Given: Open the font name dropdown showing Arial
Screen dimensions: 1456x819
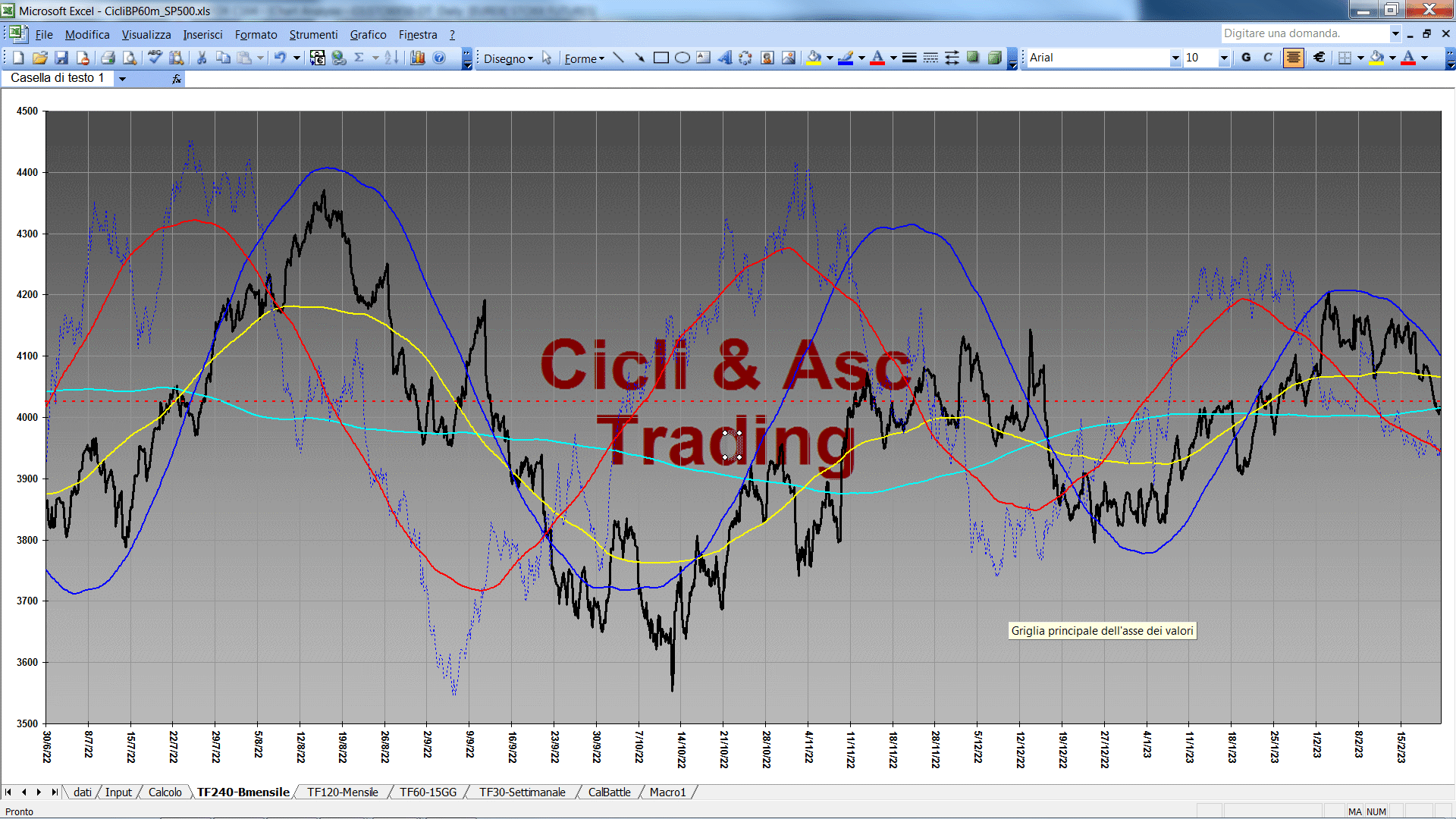Looking at the screenshot, I should tap(1175, 58).
